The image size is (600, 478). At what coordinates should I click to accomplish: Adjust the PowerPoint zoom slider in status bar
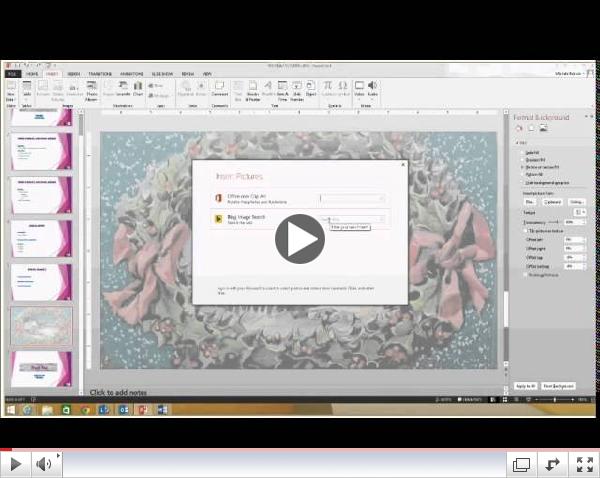click(554, 400)
